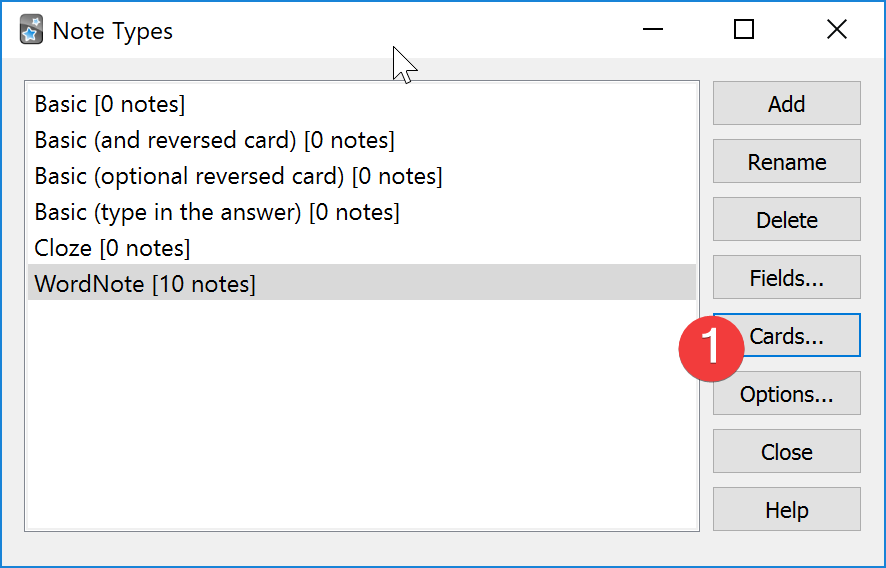The height and width of the screenshot is (568, 886).
Task: Select Basic (and reversed card) note type
Action: 214,140
